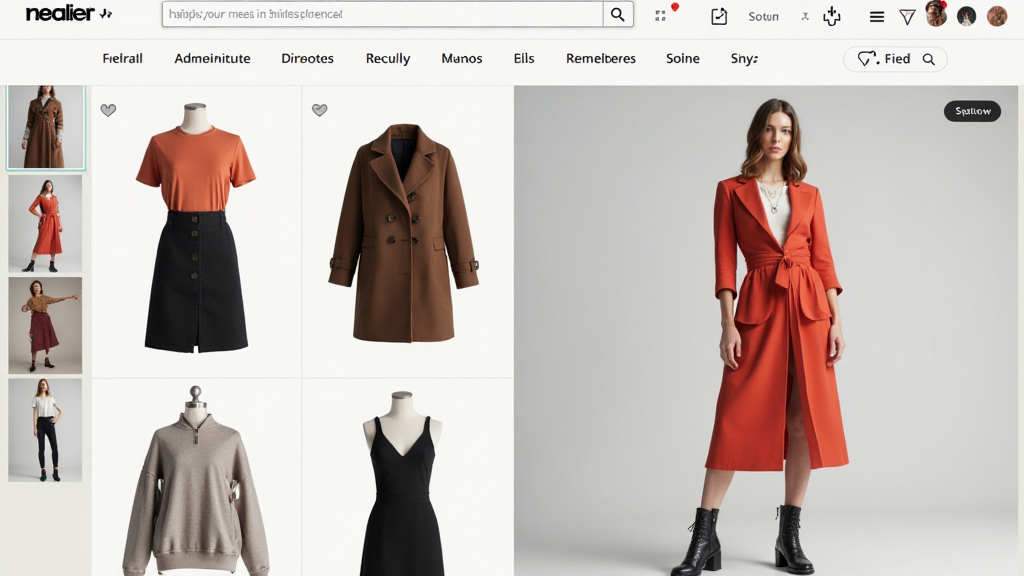
Task: Click the Spallow button on model photo
Action: [x=972, y=111]
